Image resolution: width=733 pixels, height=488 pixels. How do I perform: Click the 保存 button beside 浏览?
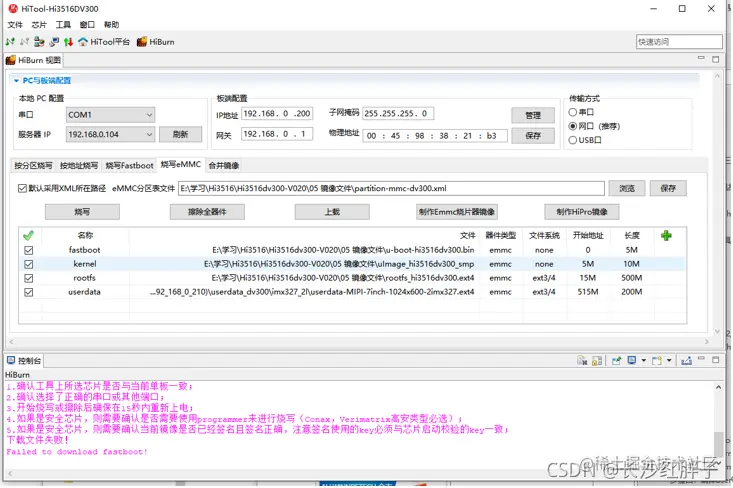pyautogui.click(x=668, y=188)
